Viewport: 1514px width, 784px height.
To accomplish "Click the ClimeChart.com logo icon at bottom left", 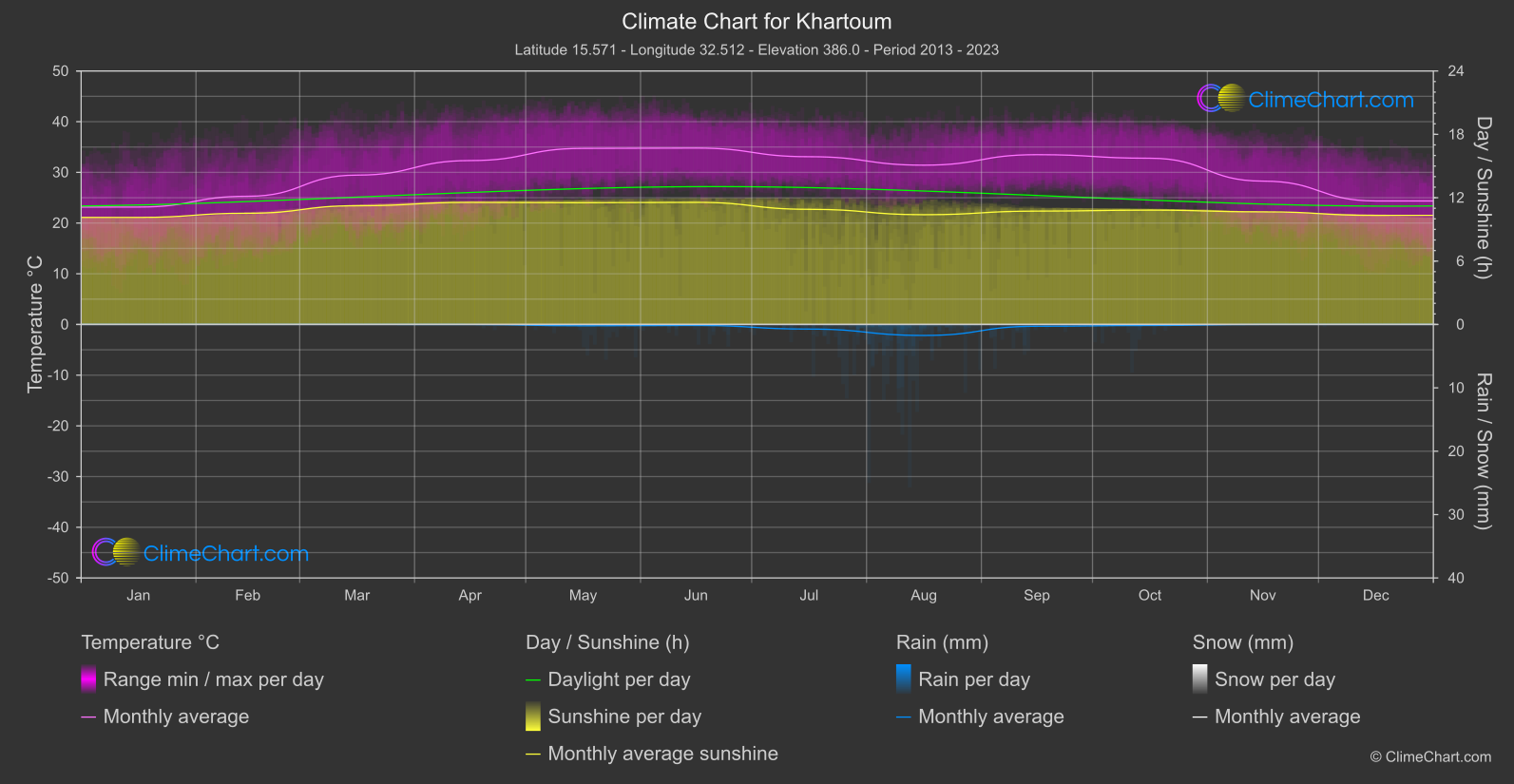I will coord(116,551).
